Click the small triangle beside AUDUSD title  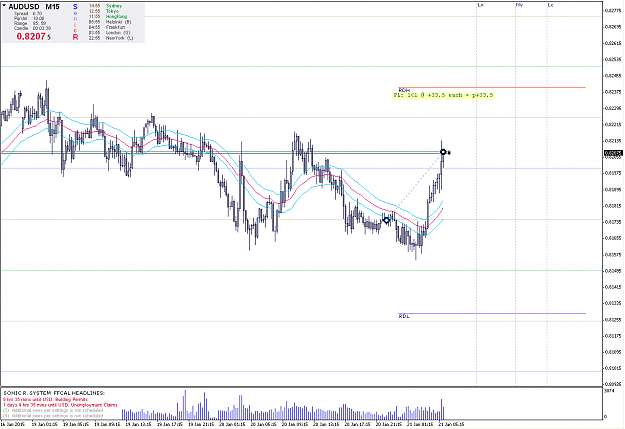click(4, 6)
